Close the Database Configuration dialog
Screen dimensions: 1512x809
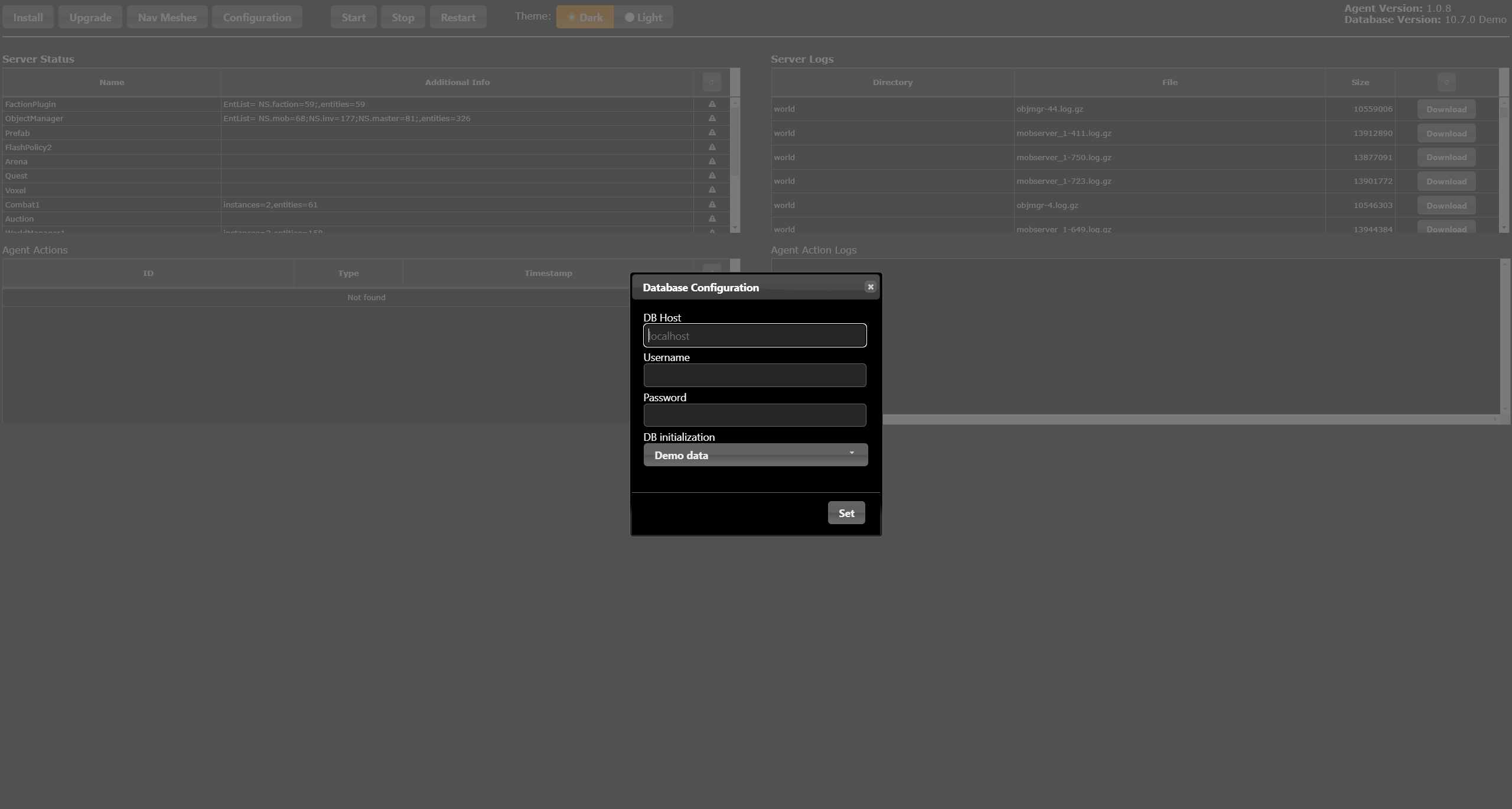[x=870, y=287]
